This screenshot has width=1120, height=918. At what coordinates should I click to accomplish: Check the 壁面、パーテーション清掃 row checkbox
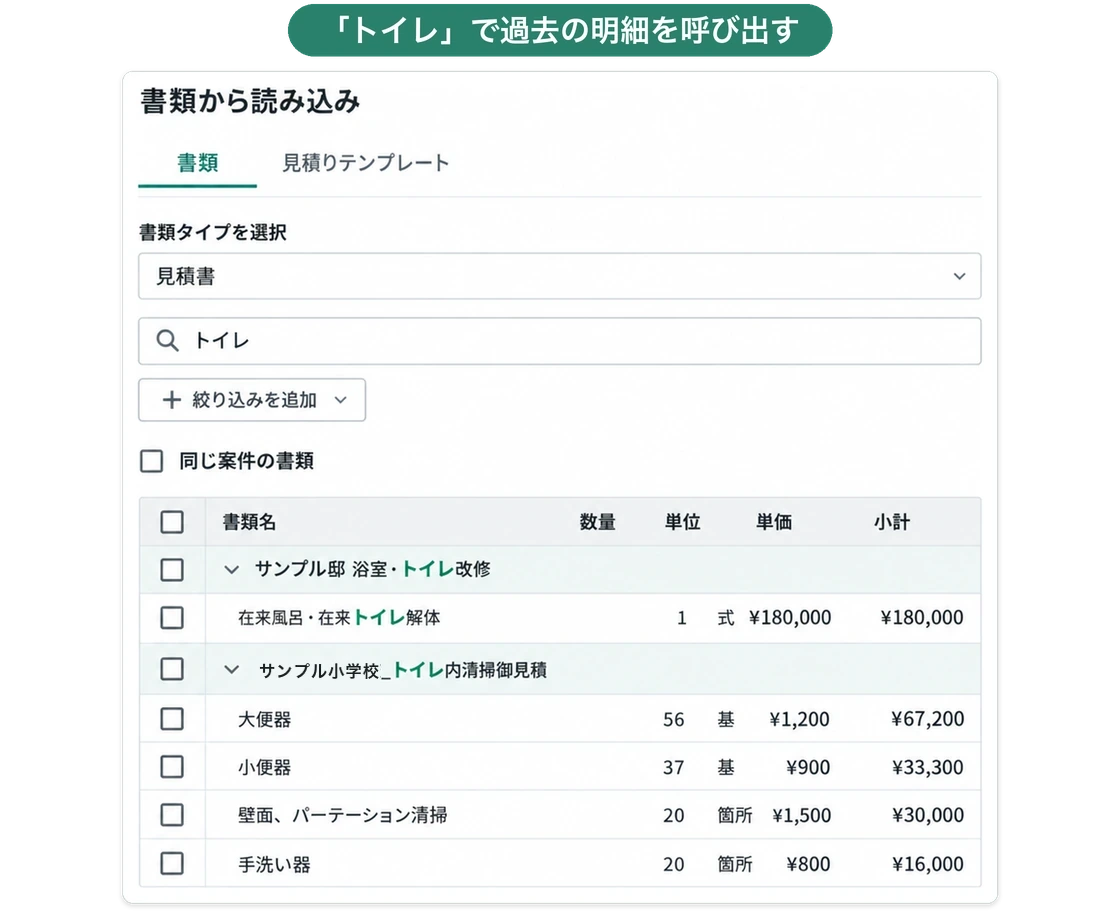point(172,814)
